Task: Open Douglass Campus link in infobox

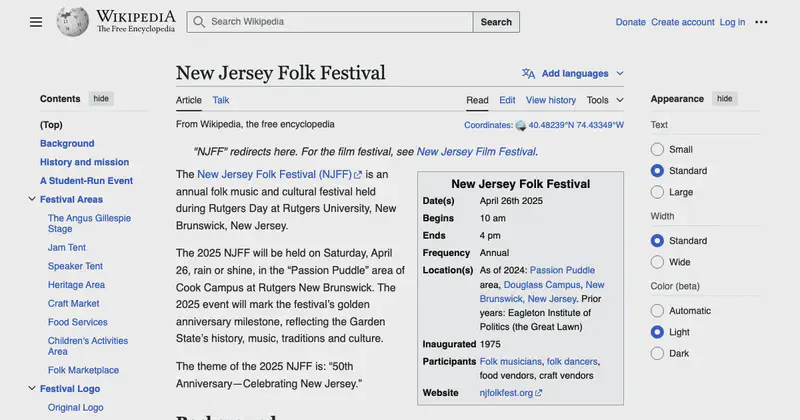Action: pos(542,285)
